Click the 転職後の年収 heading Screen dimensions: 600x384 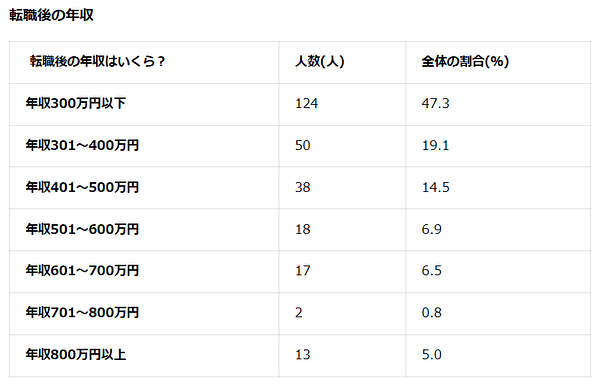coord(51,15)
